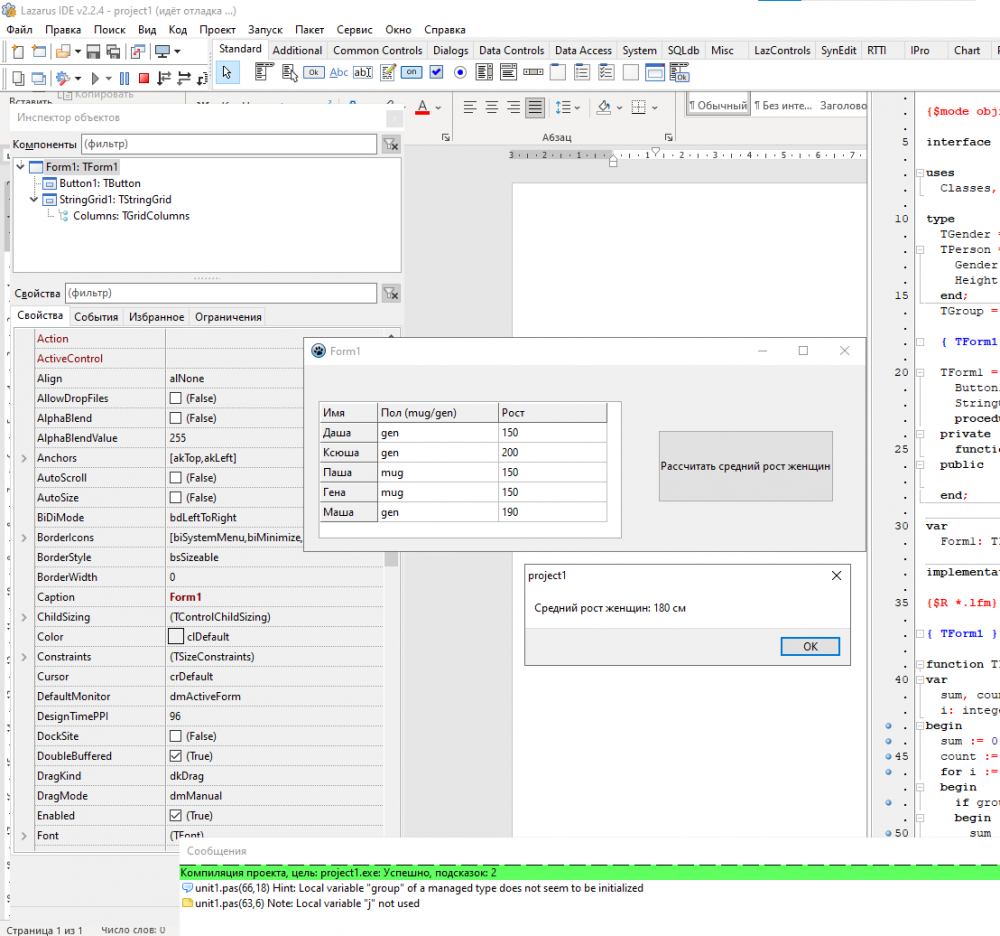Select the TLabel 'Abc' component icon
This screenshot has height=936, width=1000.
point(339,72)
